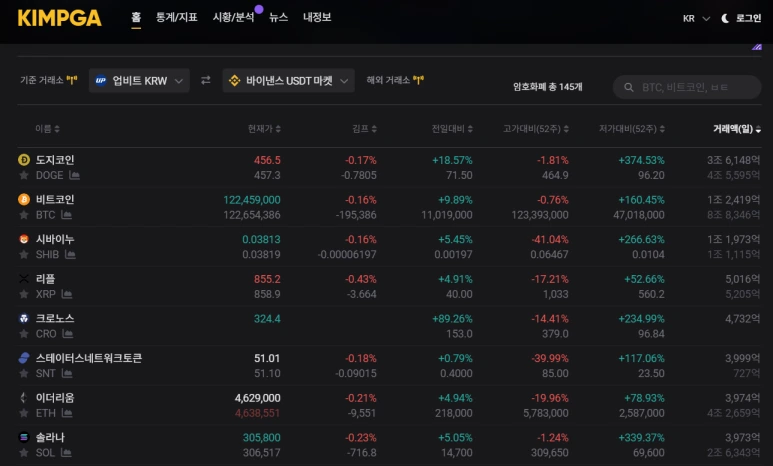Click the purple corner icon under the header
The image size is (773, 466).
[757, 47]
